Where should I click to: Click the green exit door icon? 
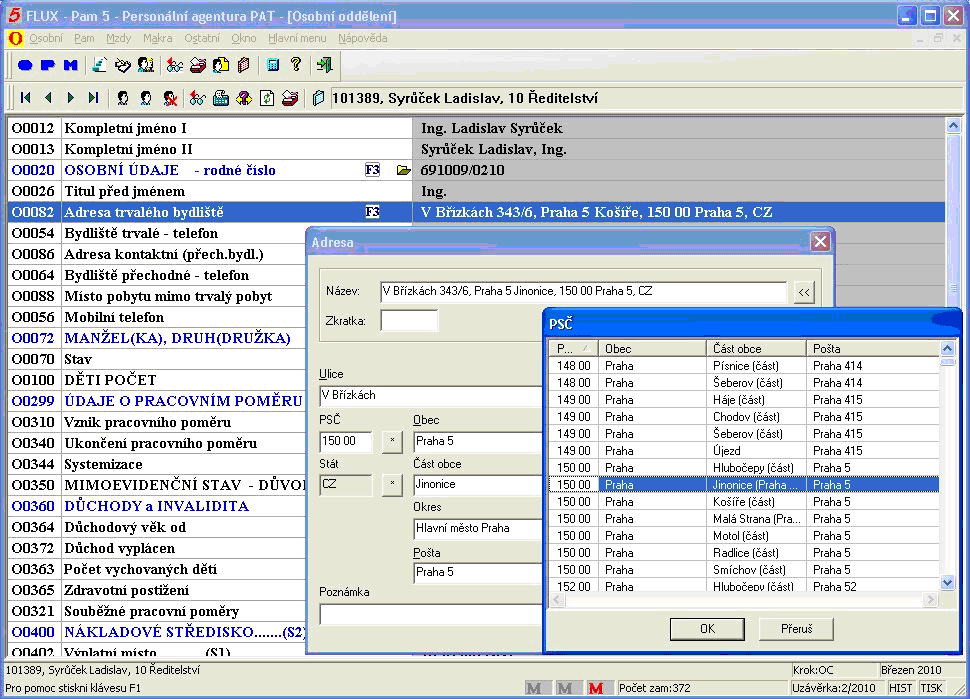pos(324,65)
